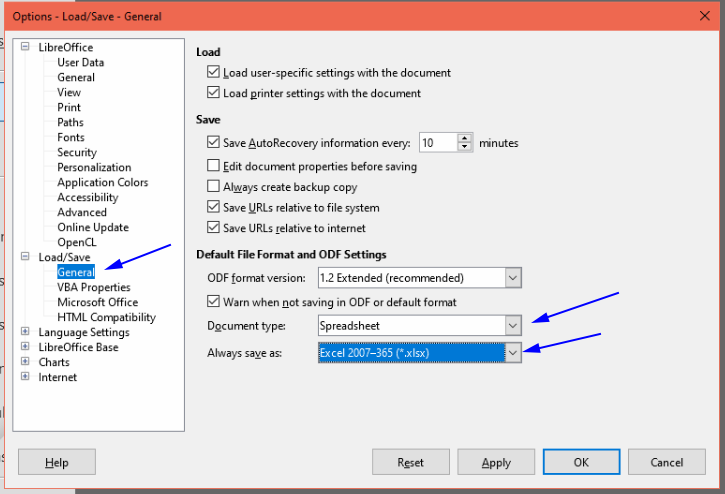Select Paths in the options tree
Viewport: 725px width, 494px height.
(x=70, y=122)
